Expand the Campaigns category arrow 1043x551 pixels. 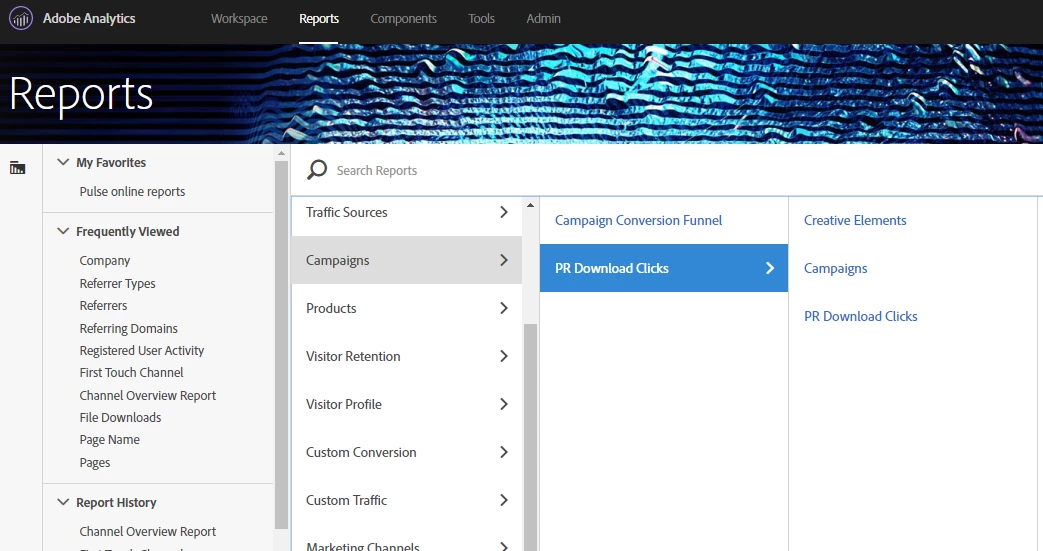click(x=504, y=260)
